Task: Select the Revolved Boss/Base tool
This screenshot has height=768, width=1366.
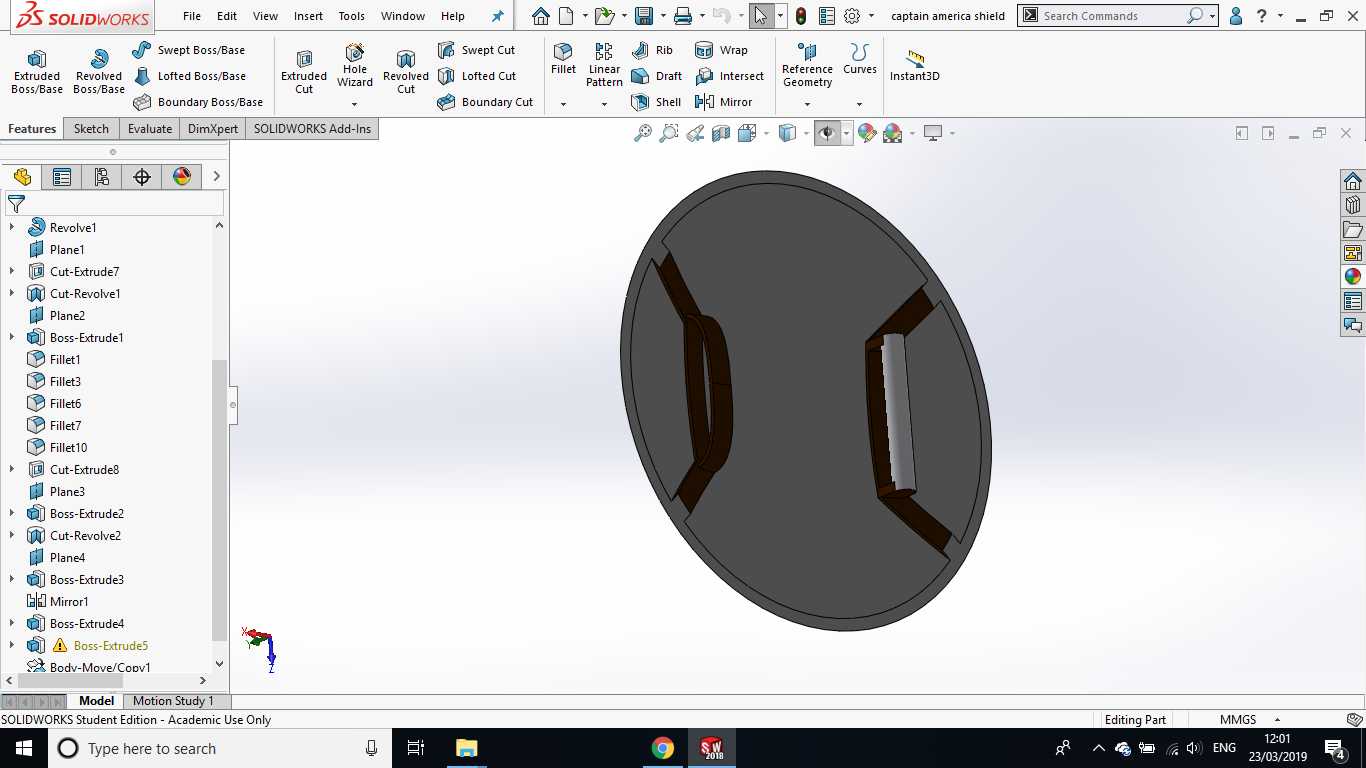Action: pos(99,71)
